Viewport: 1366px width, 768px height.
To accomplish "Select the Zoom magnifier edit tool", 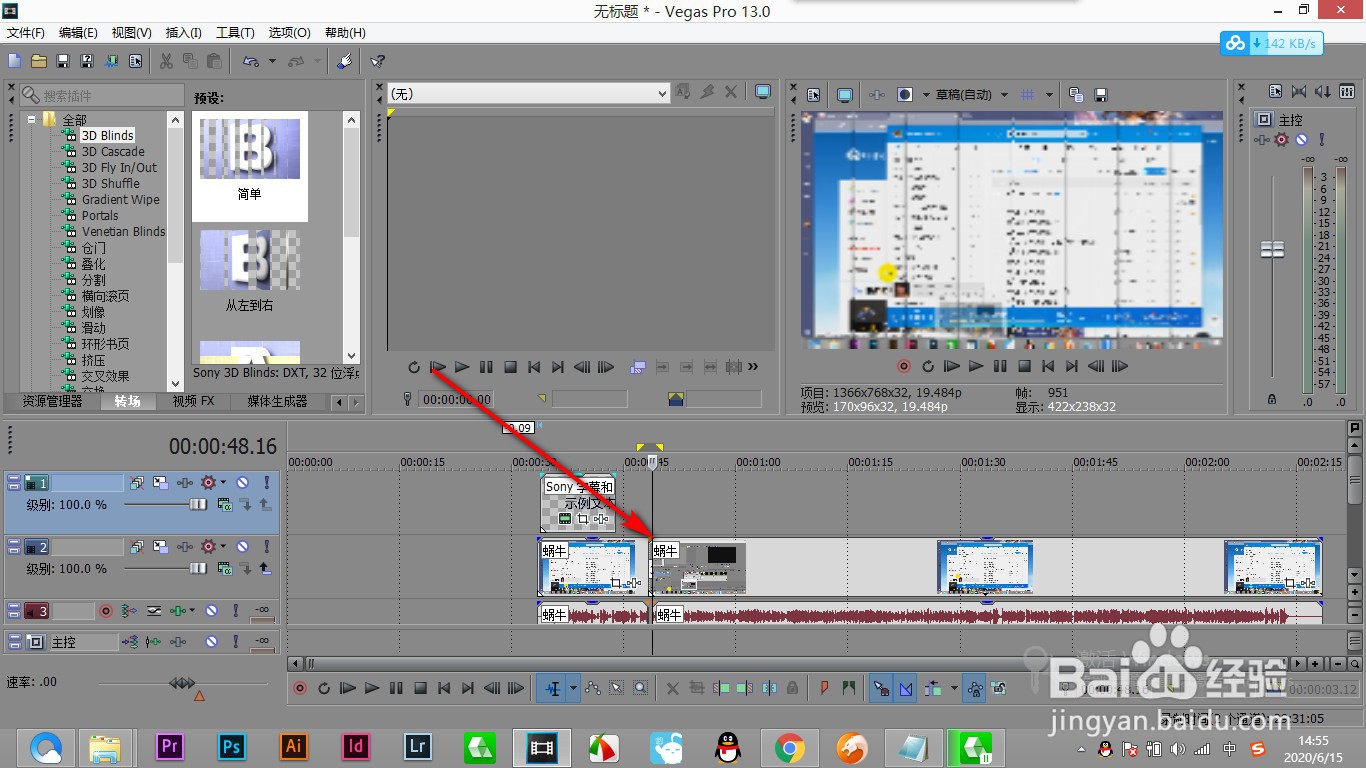I will (x=641, y=687).
